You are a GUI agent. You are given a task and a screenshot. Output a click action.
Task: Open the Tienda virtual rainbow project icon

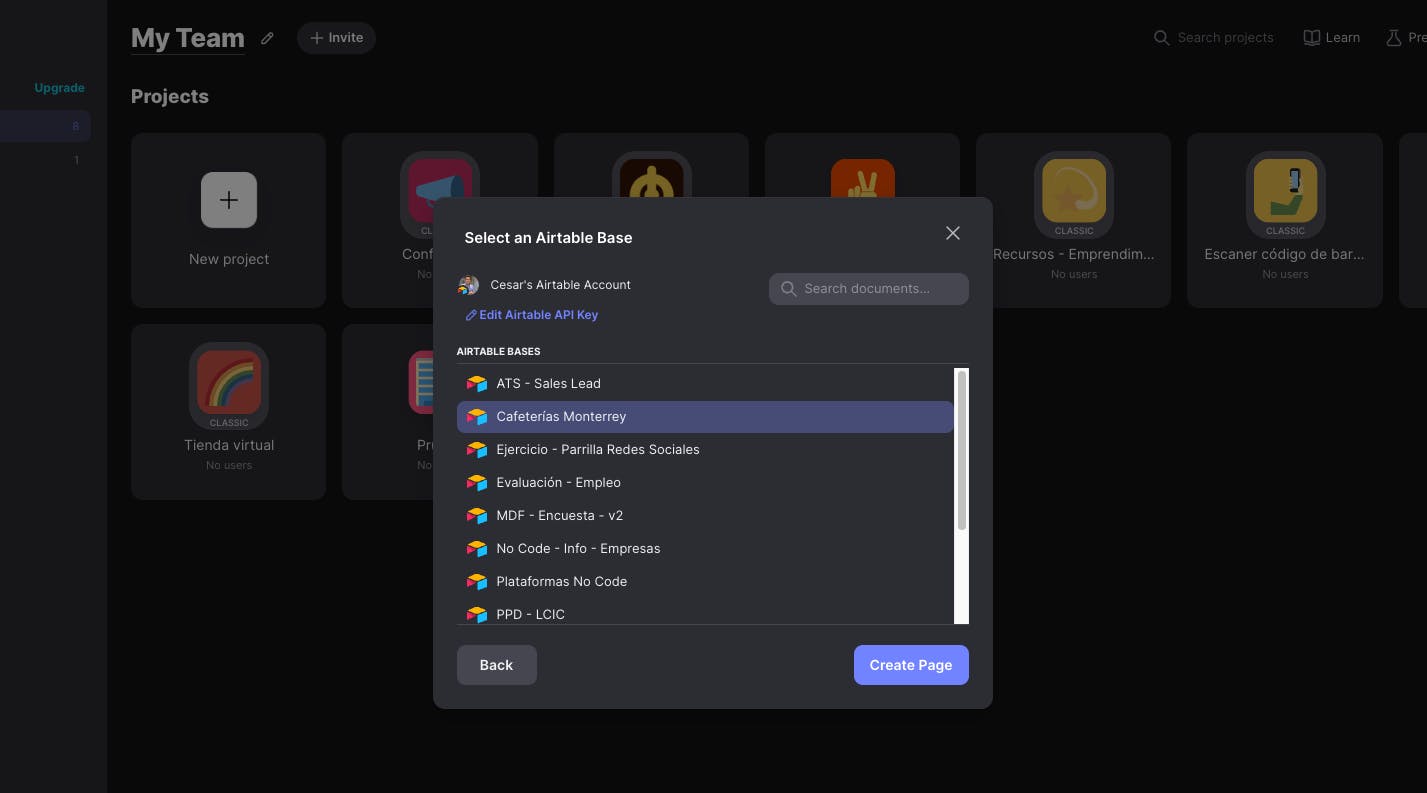229,382
